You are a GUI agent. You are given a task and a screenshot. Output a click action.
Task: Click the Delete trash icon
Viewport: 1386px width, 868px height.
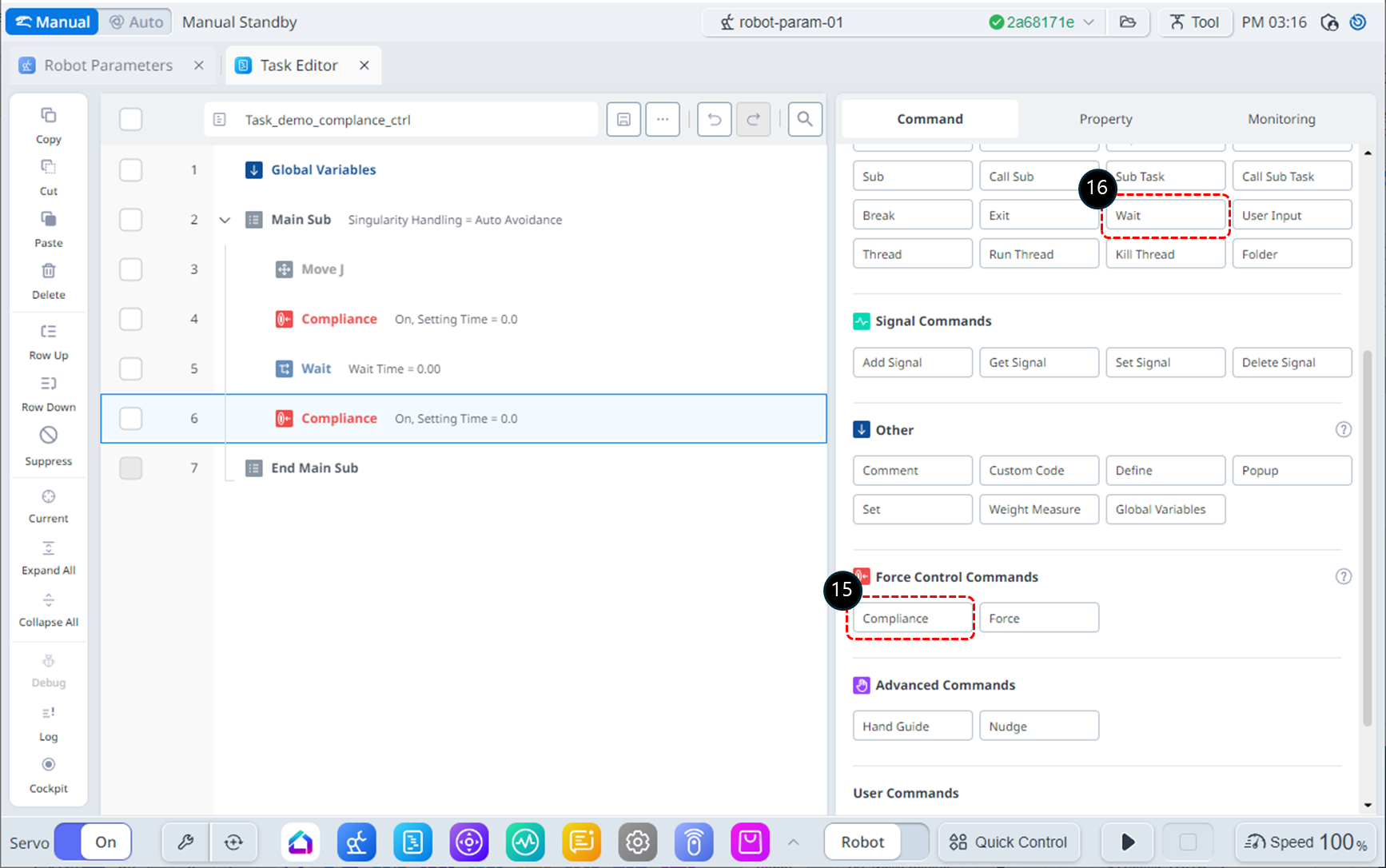coord(48,272)
